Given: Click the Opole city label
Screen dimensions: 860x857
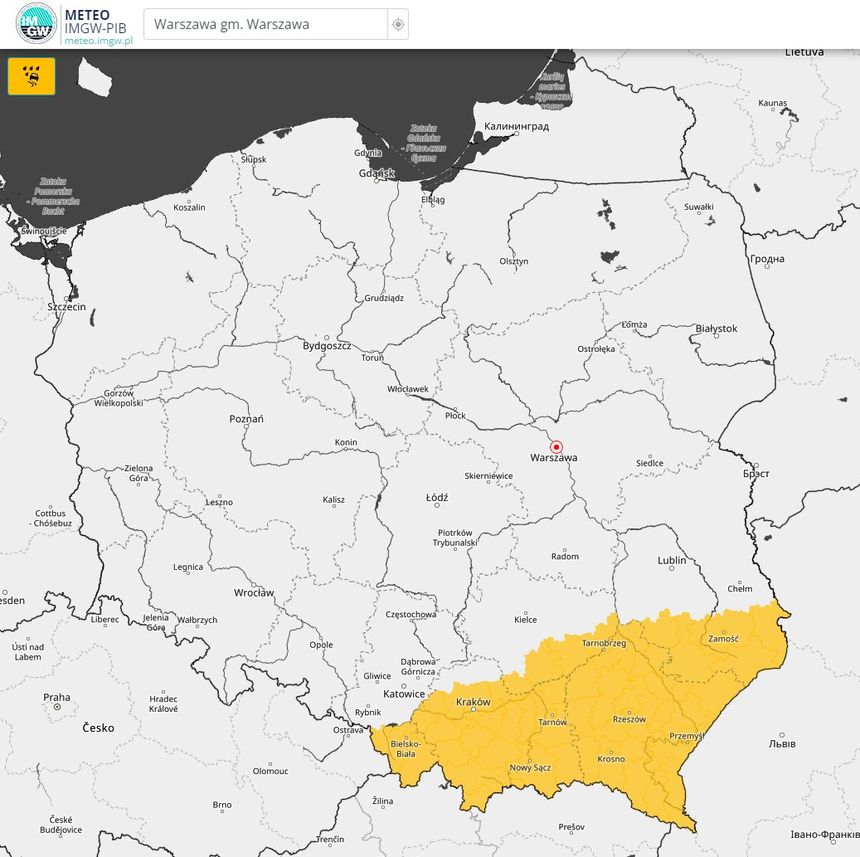Looking at the screenshot, I should pyautogui.click(x=321, y=645).
